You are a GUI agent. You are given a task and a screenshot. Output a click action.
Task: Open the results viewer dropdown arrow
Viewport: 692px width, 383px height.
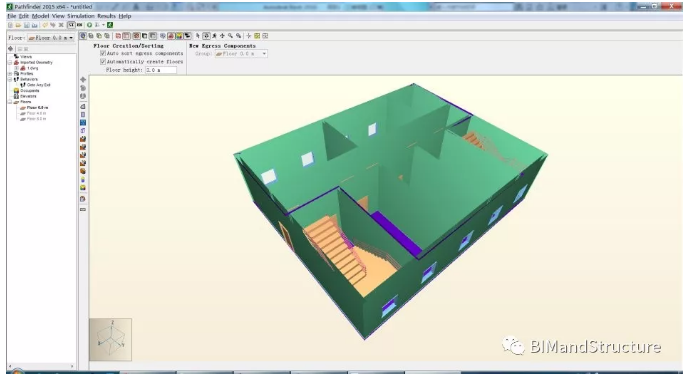(x=103, y=25)
